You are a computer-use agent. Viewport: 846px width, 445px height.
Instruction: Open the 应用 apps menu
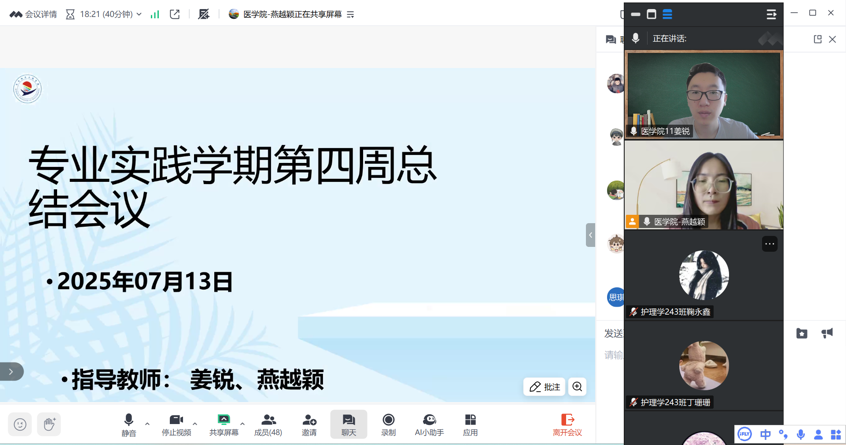point(470,424)
